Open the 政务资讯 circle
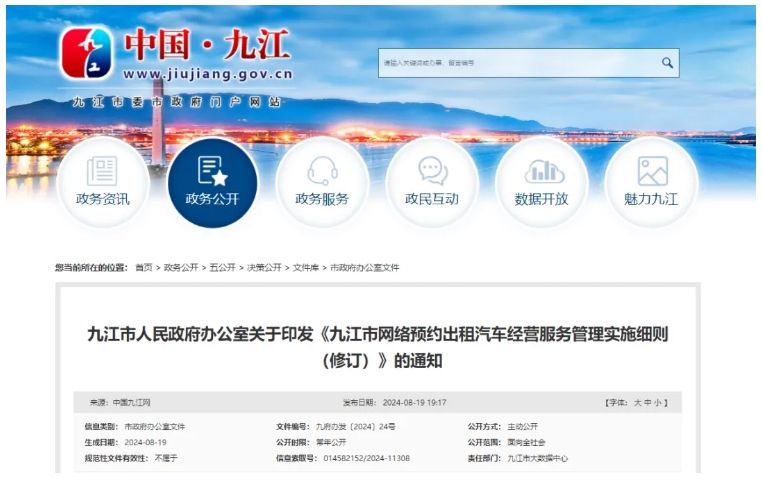This screenshot has width=762, height=491. coord(103,183)
